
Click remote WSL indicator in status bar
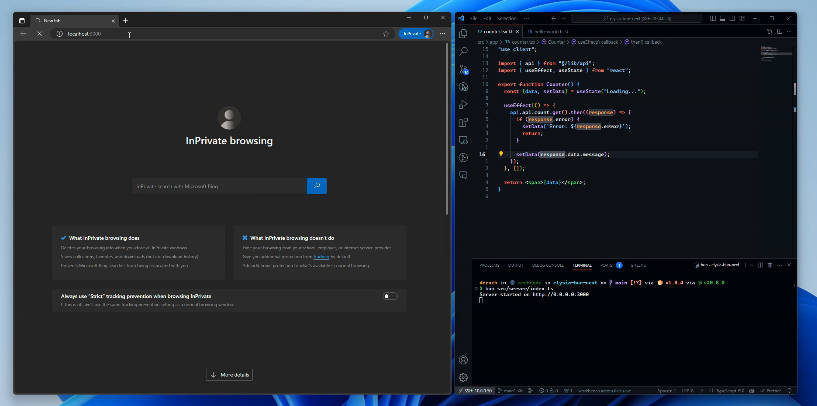[475, 390]
